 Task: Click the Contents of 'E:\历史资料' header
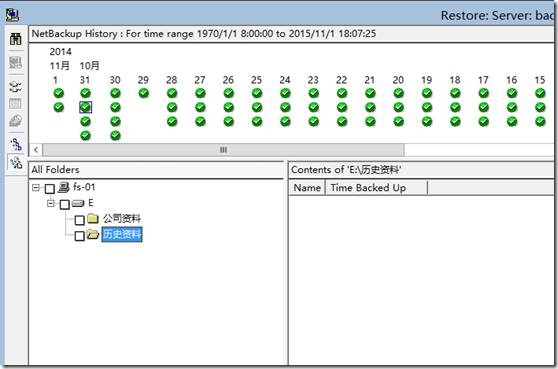tap(421, 170)
